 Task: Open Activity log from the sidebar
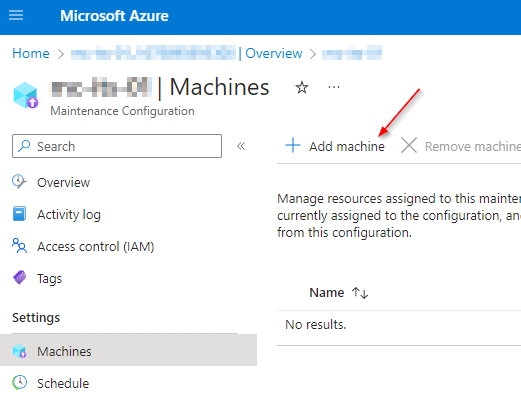click(69, 214)
